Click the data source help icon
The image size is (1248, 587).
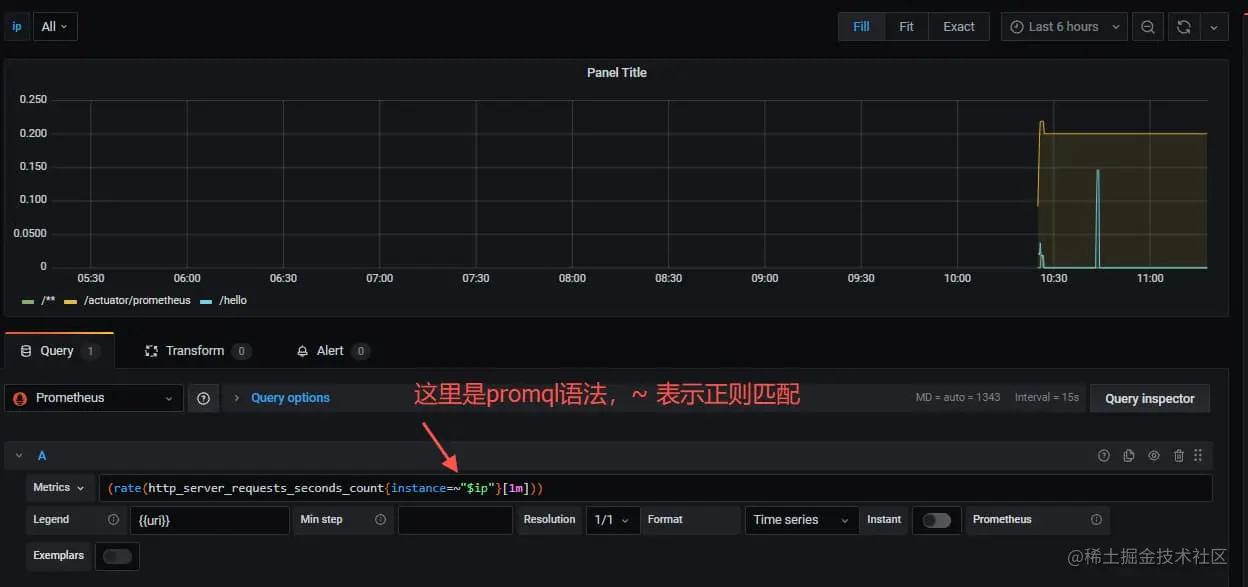(x=203, y=398)
